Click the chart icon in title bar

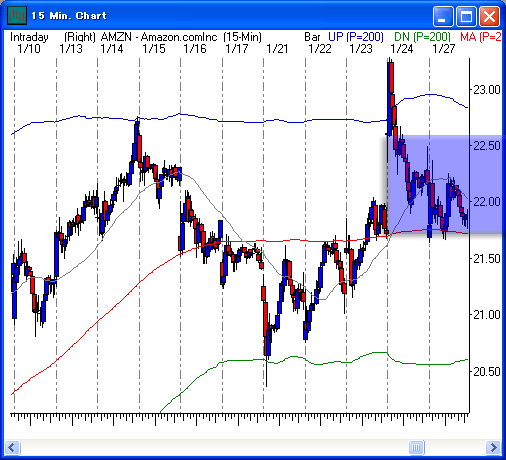[x=17, y=16]
